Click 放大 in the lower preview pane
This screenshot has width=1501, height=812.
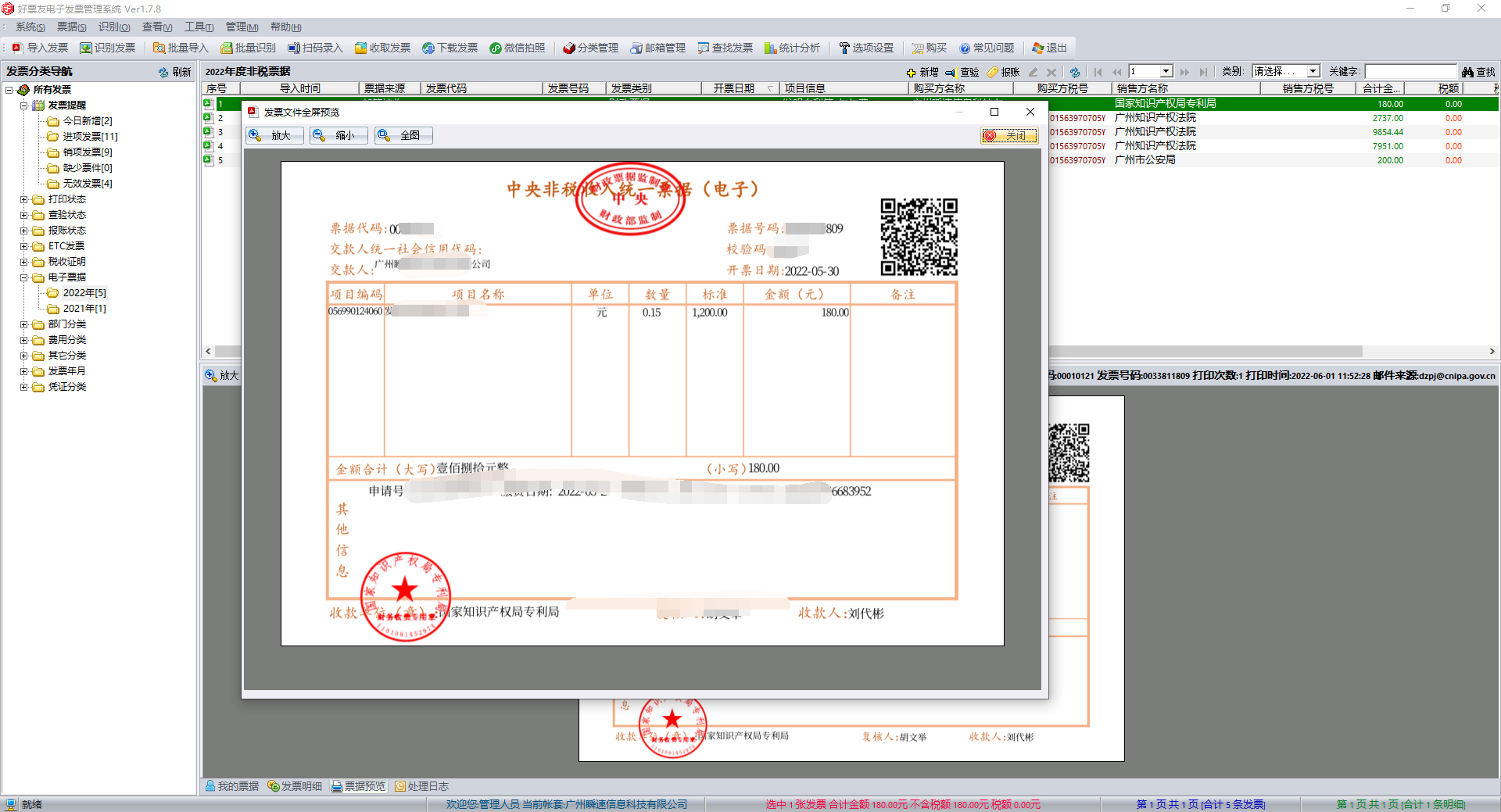[x=222, y=375]
